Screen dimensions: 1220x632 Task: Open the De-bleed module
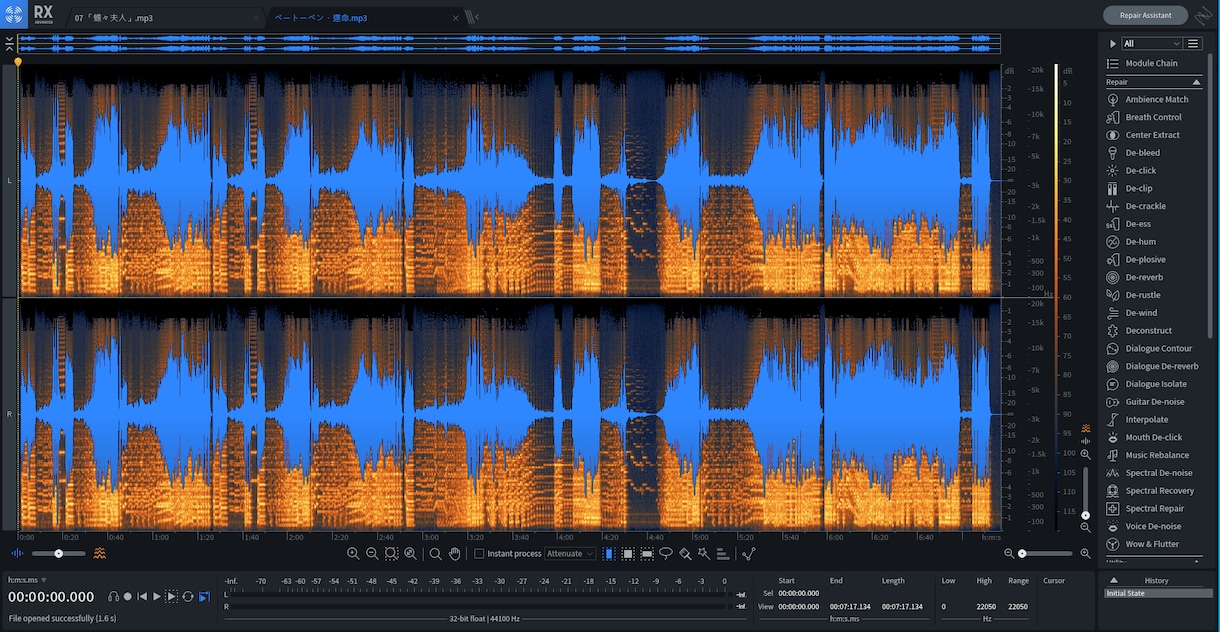click(1156, 153)
